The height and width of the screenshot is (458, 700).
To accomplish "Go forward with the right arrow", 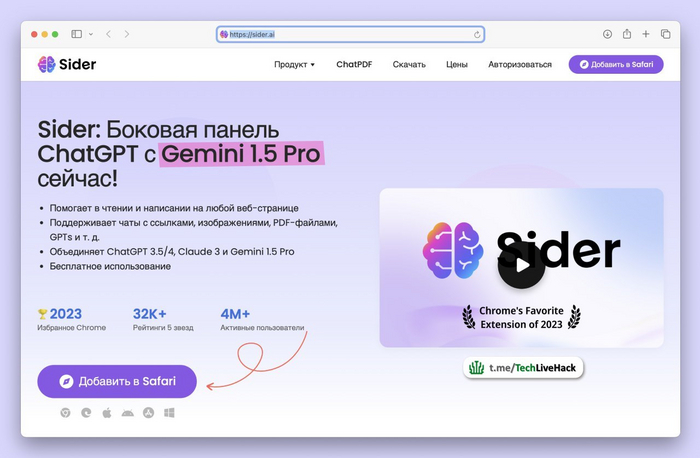I will [127, 34].
